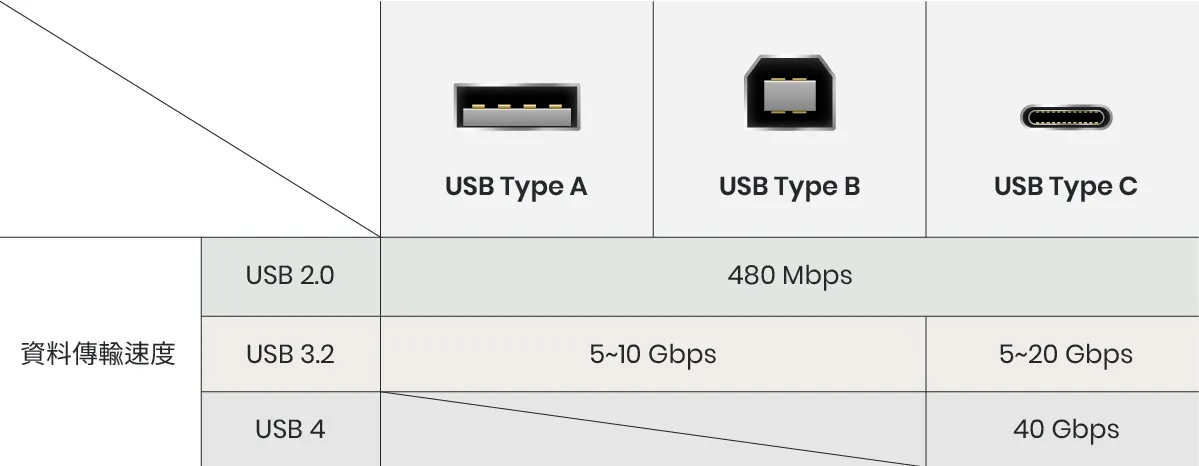Select the 40 Gbps speed cell
1199x466 pixels.
point(1065,429)
